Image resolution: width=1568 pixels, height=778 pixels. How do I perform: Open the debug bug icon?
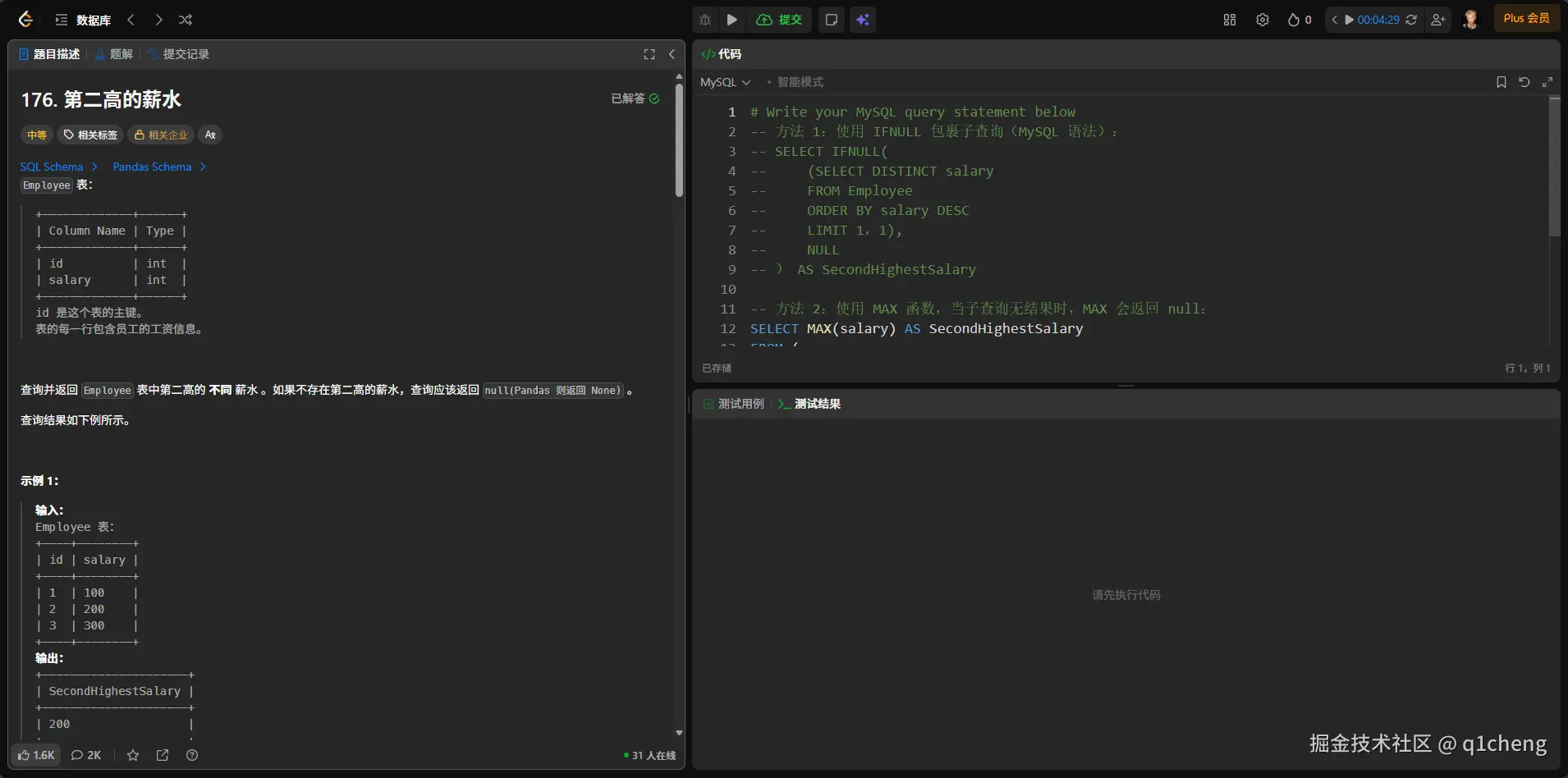coord(705,20)
